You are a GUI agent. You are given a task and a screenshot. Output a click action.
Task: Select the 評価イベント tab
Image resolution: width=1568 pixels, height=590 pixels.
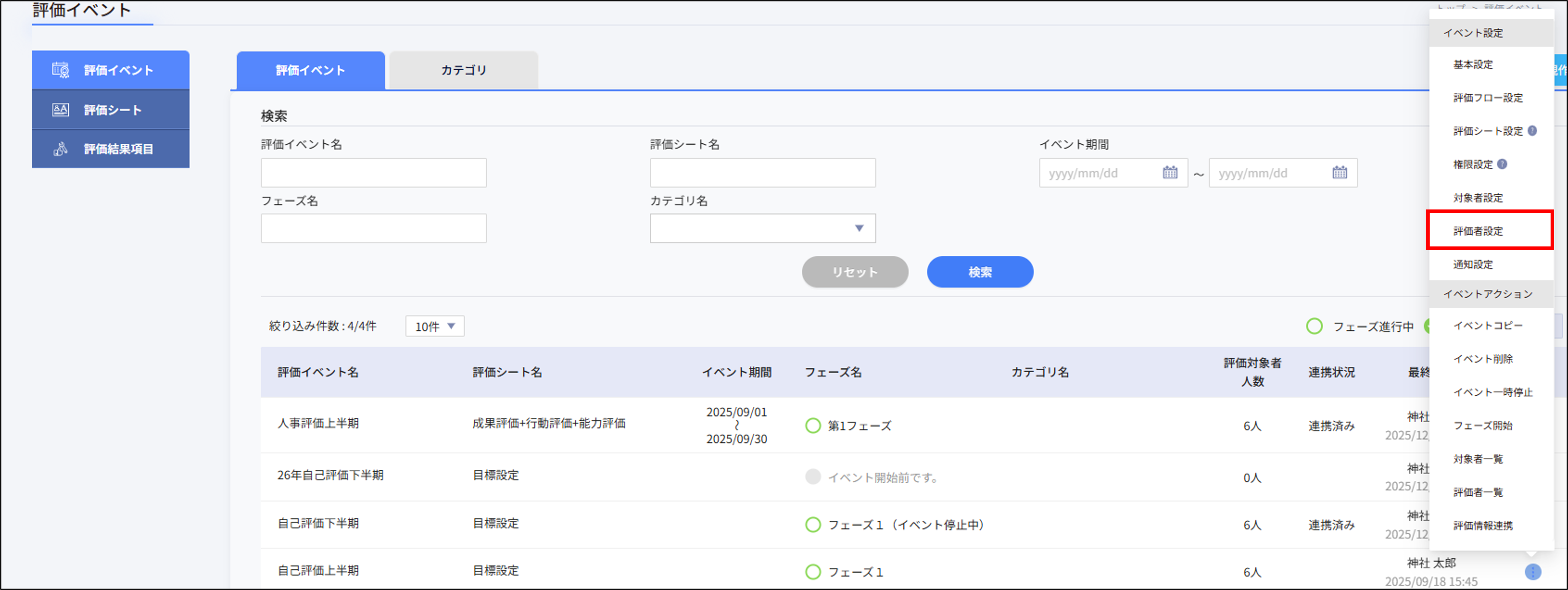(310, 69)
